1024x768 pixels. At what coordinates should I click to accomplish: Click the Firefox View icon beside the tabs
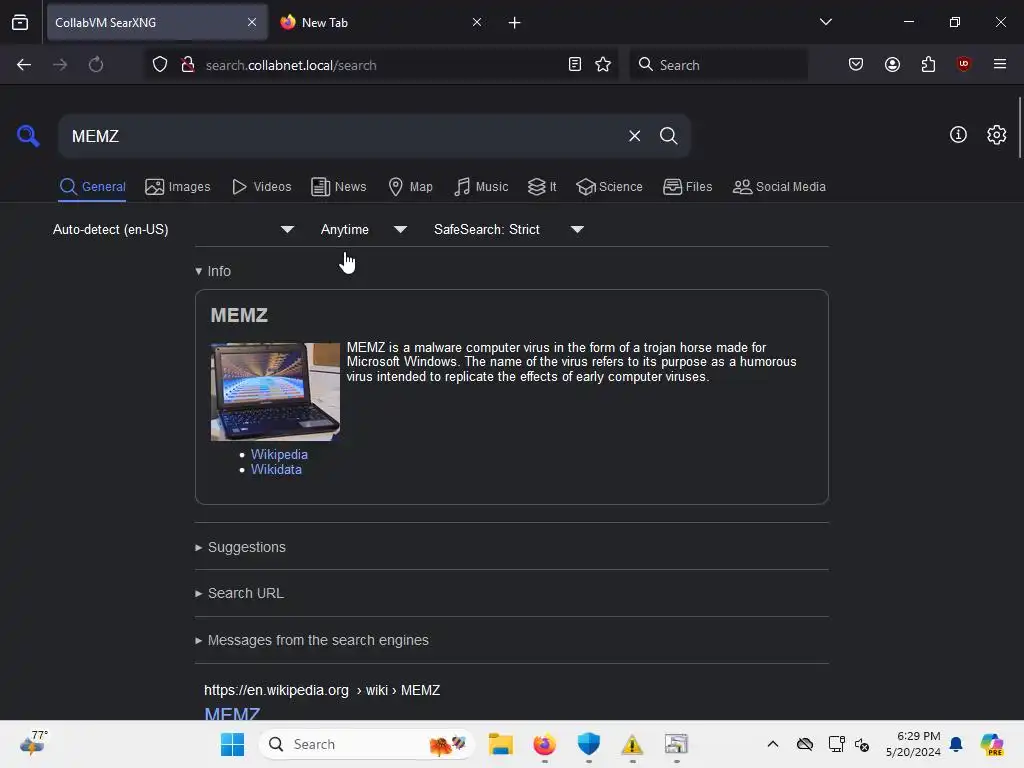tap(20, 22)
